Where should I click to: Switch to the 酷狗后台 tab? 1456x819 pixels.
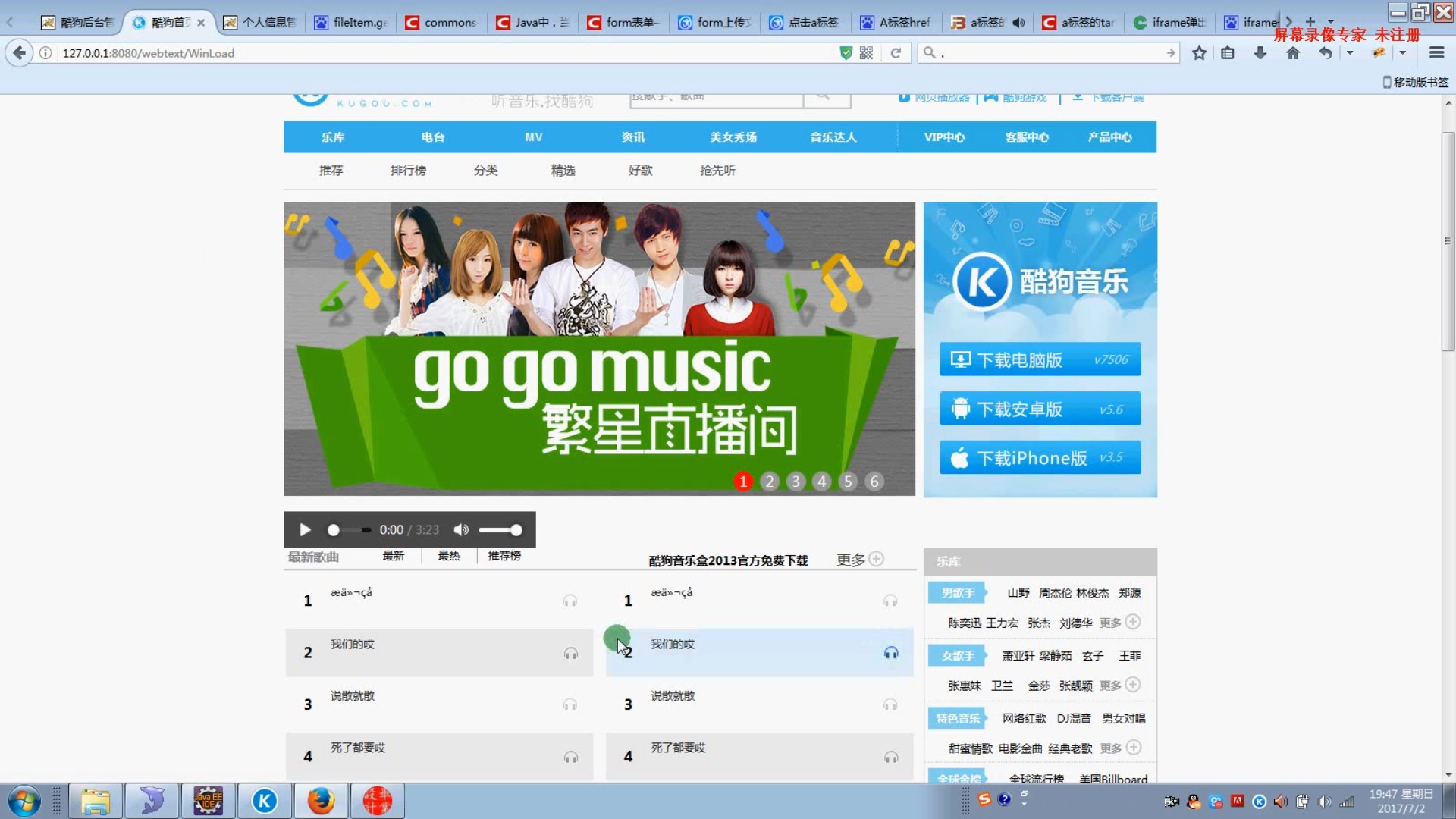pos(78,23)
